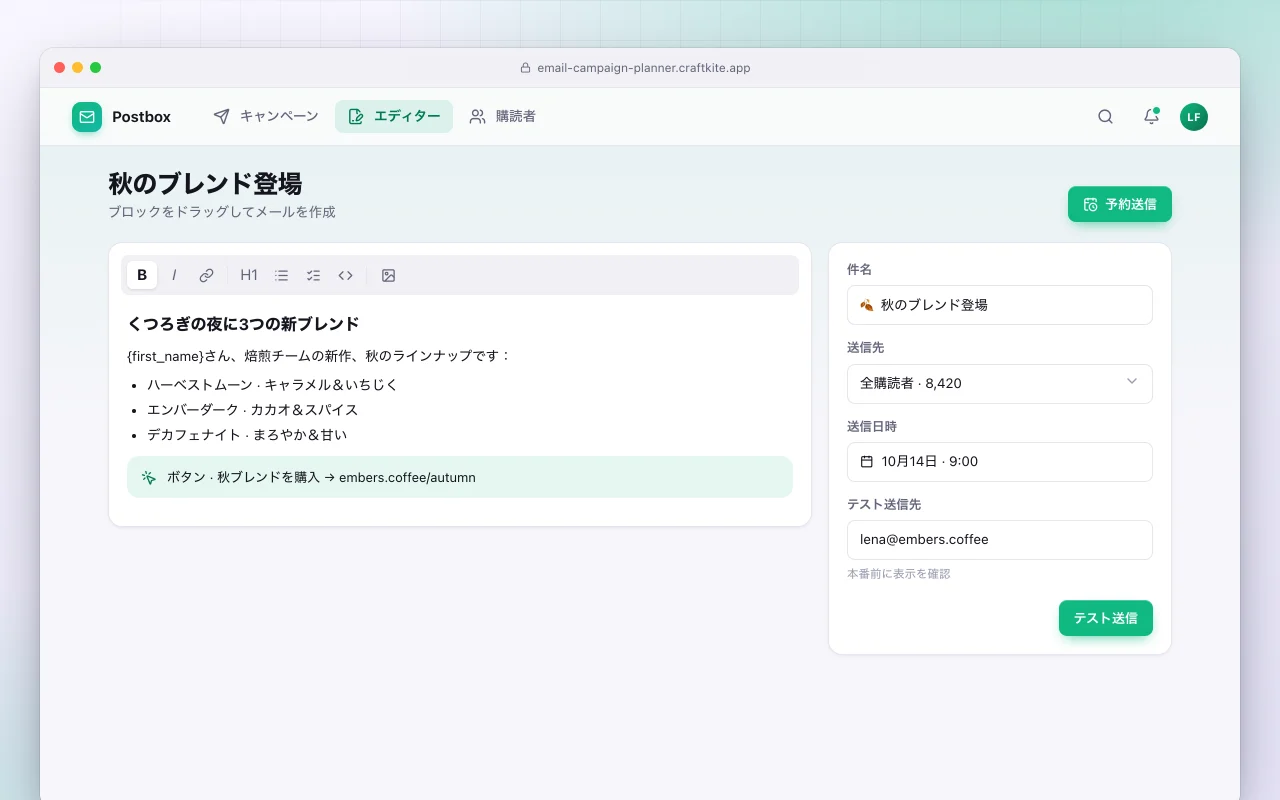Image resolution: width=1280 pixels, height=800 pixels.
Task: Click the テスト送信 button
Action: click(x=1106, y=618)
